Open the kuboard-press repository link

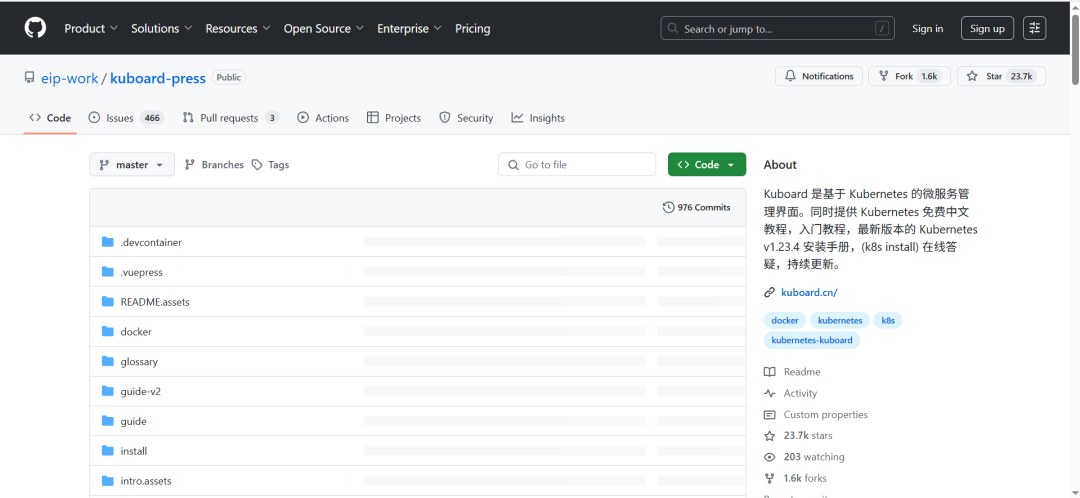pos(158,79)
